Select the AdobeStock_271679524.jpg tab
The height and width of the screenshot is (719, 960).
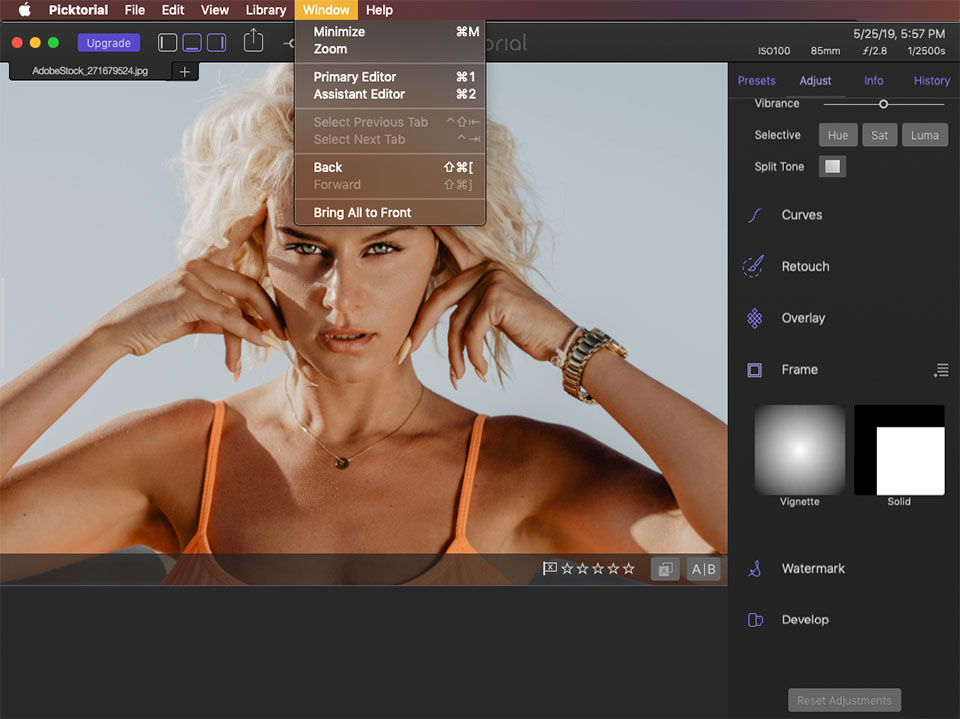(x=90, y=71)
